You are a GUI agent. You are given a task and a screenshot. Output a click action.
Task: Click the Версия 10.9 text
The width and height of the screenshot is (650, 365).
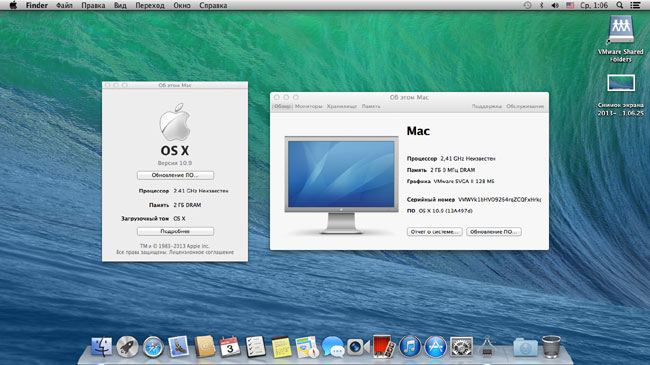175,163
